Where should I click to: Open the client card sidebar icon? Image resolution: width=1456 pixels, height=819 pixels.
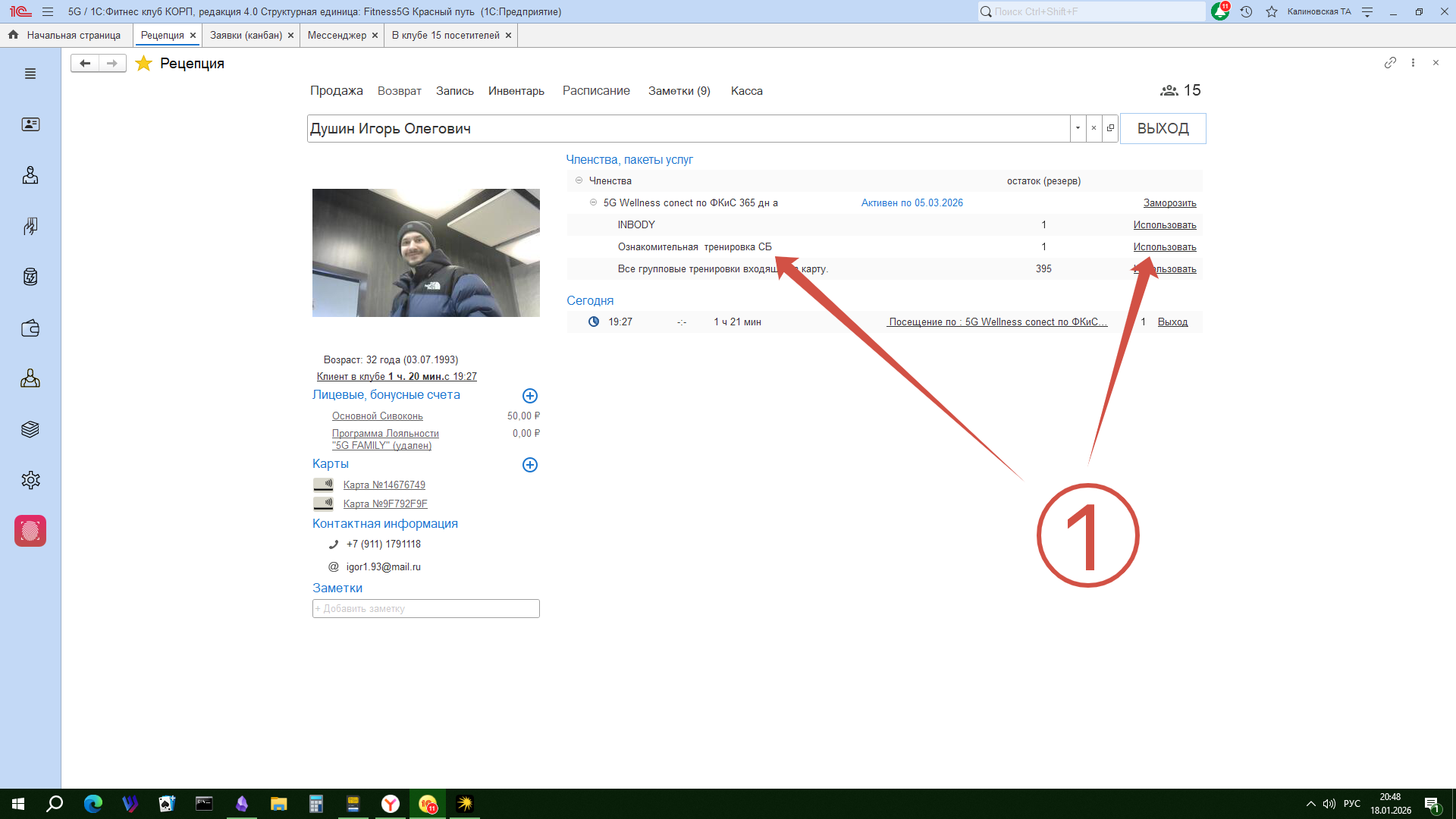30,124
